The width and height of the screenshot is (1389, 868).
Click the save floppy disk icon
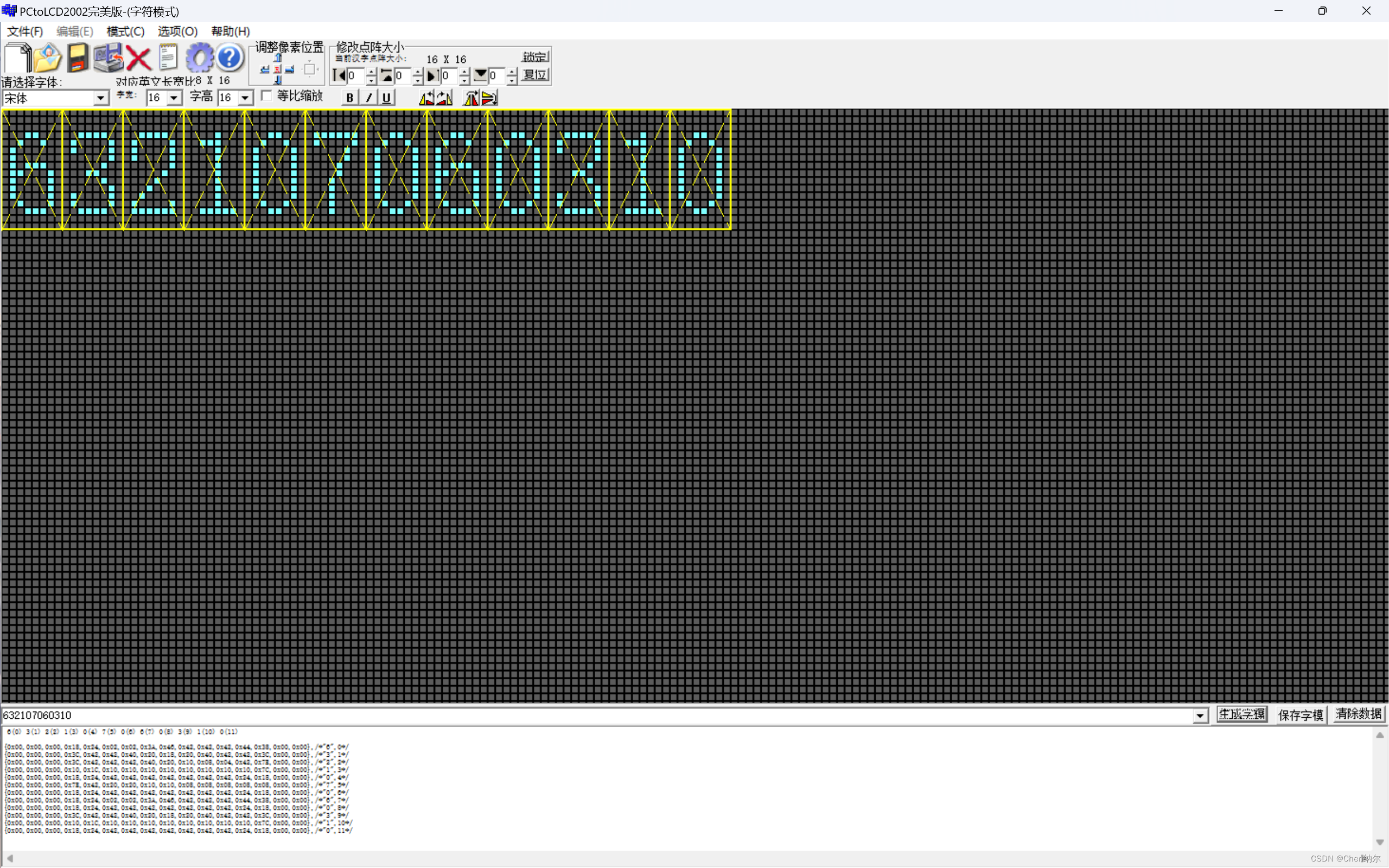point(78,58)
